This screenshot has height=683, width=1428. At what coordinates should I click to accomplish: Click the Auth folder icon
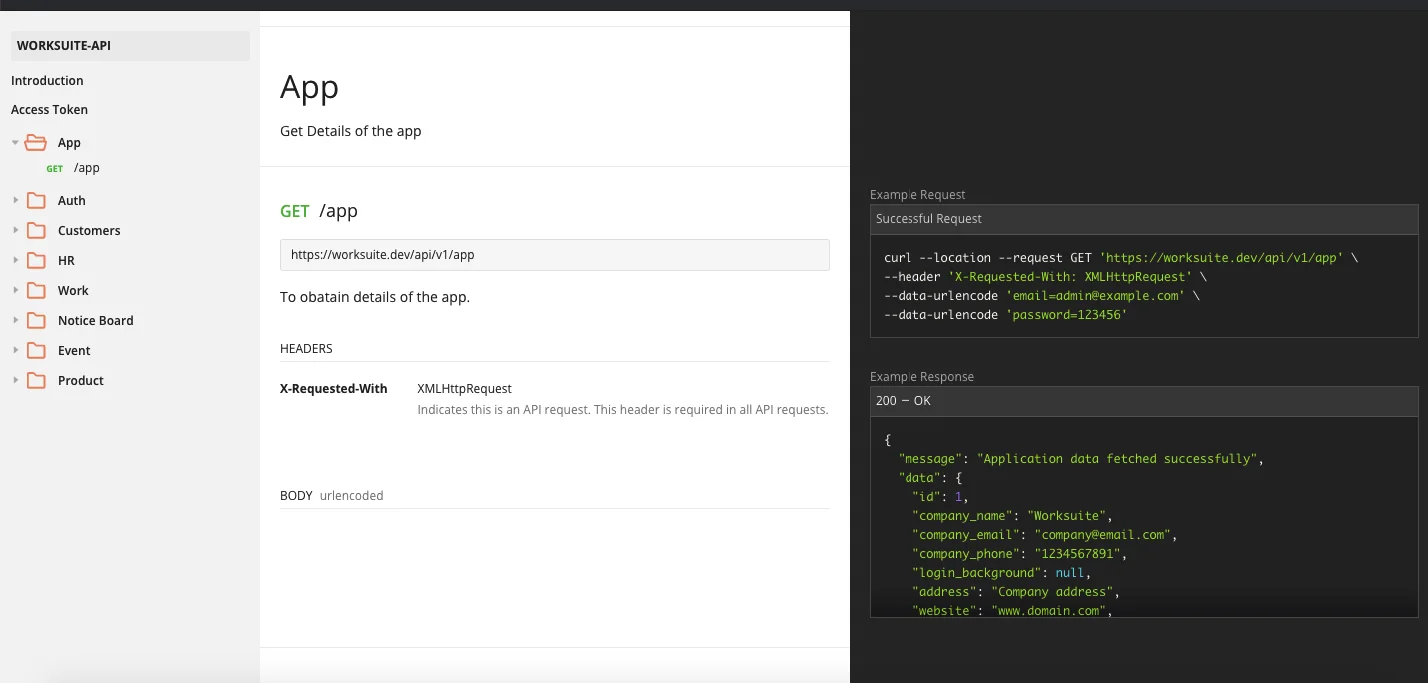37,201
